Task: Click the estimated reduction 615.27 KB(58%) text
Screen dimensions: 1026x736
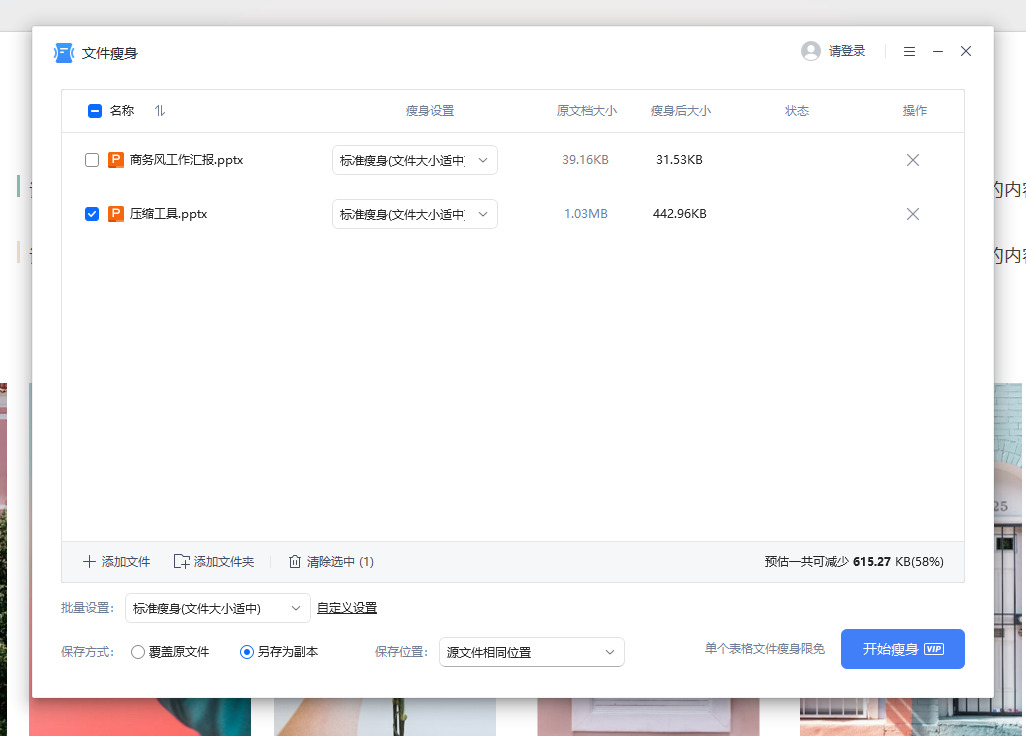Action: (x=898, y=561)
